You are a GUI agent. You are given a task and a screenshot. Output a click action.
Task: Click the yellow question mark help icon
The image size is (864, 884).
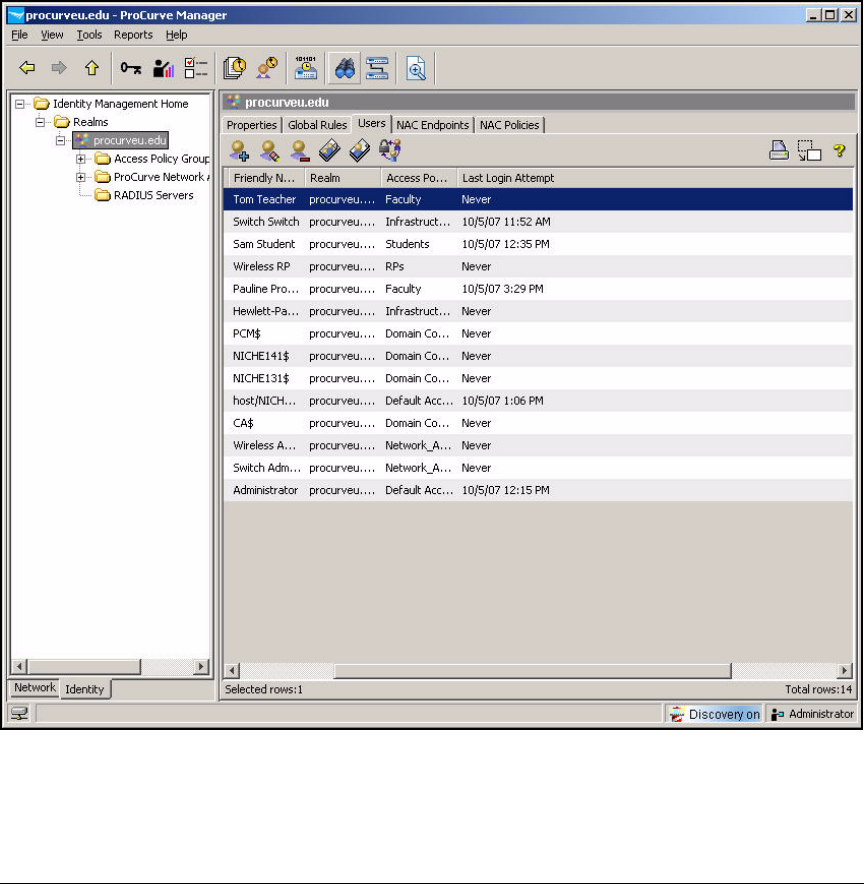click(x=839, y=151)
